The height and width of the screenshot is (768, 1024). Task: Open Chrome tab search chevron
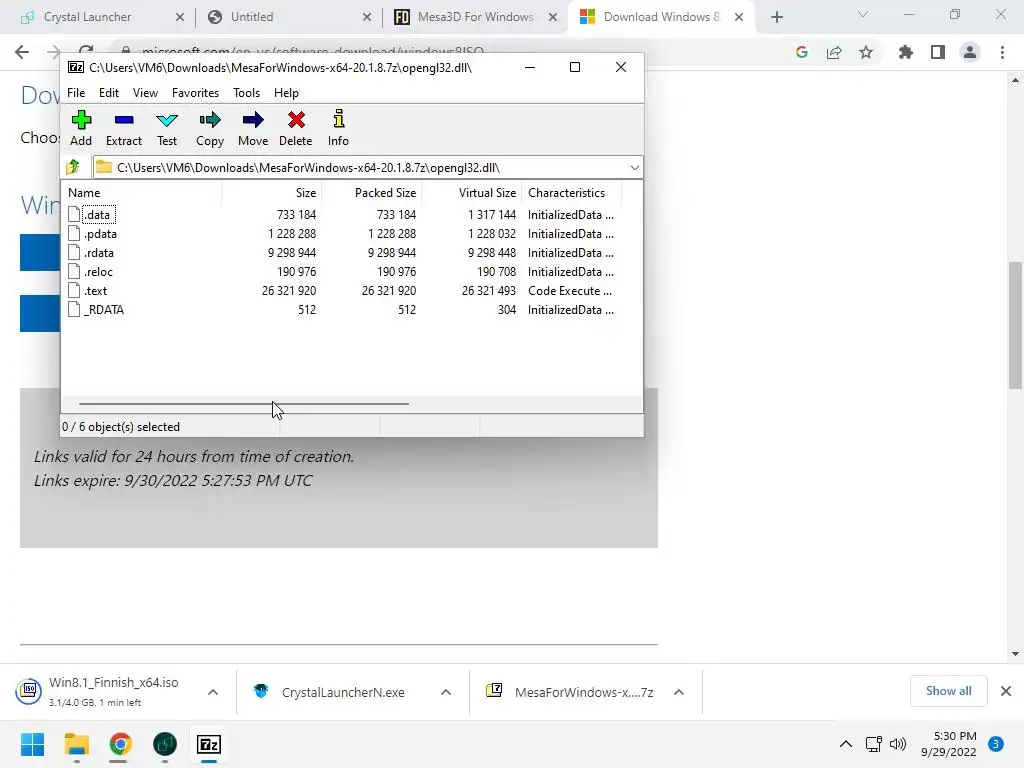(863, 14)
